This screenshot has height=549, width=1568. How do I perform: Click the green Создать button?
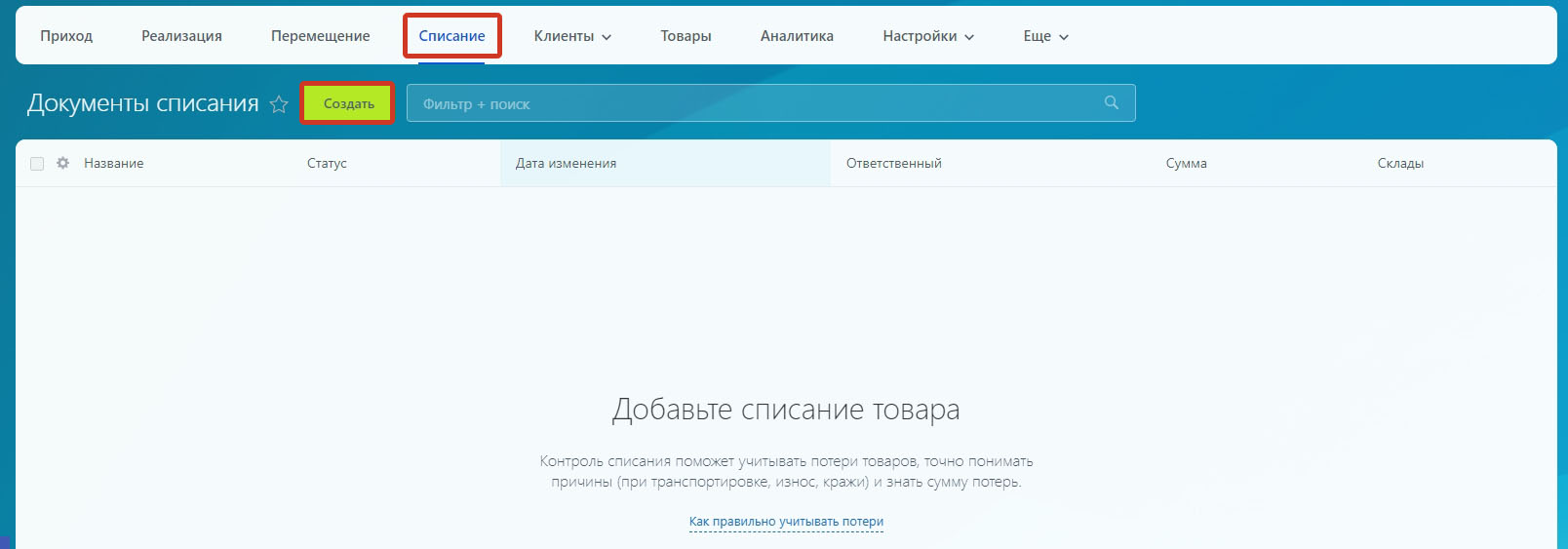pos(348,103)
